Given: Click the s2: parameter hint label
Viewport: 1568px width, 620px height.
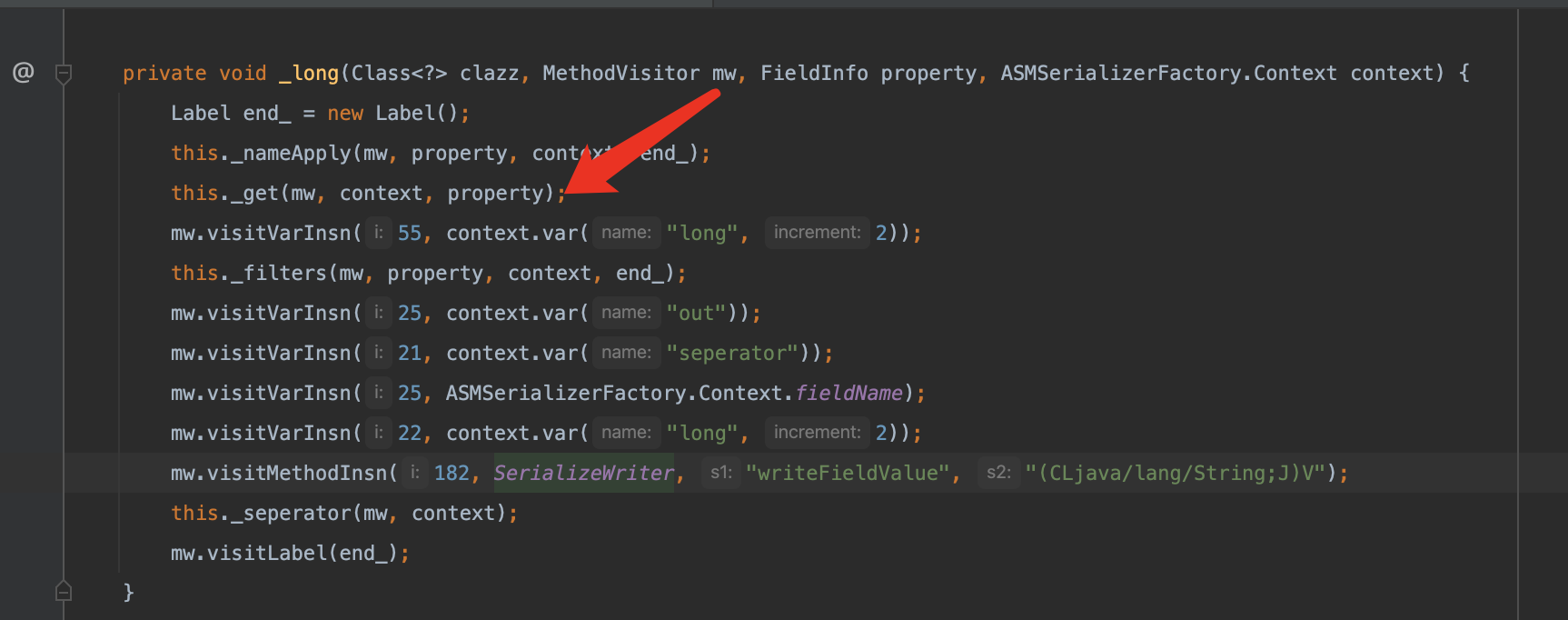Looking at the screenshot, I should pyautogui.click(x=998, y=473).
